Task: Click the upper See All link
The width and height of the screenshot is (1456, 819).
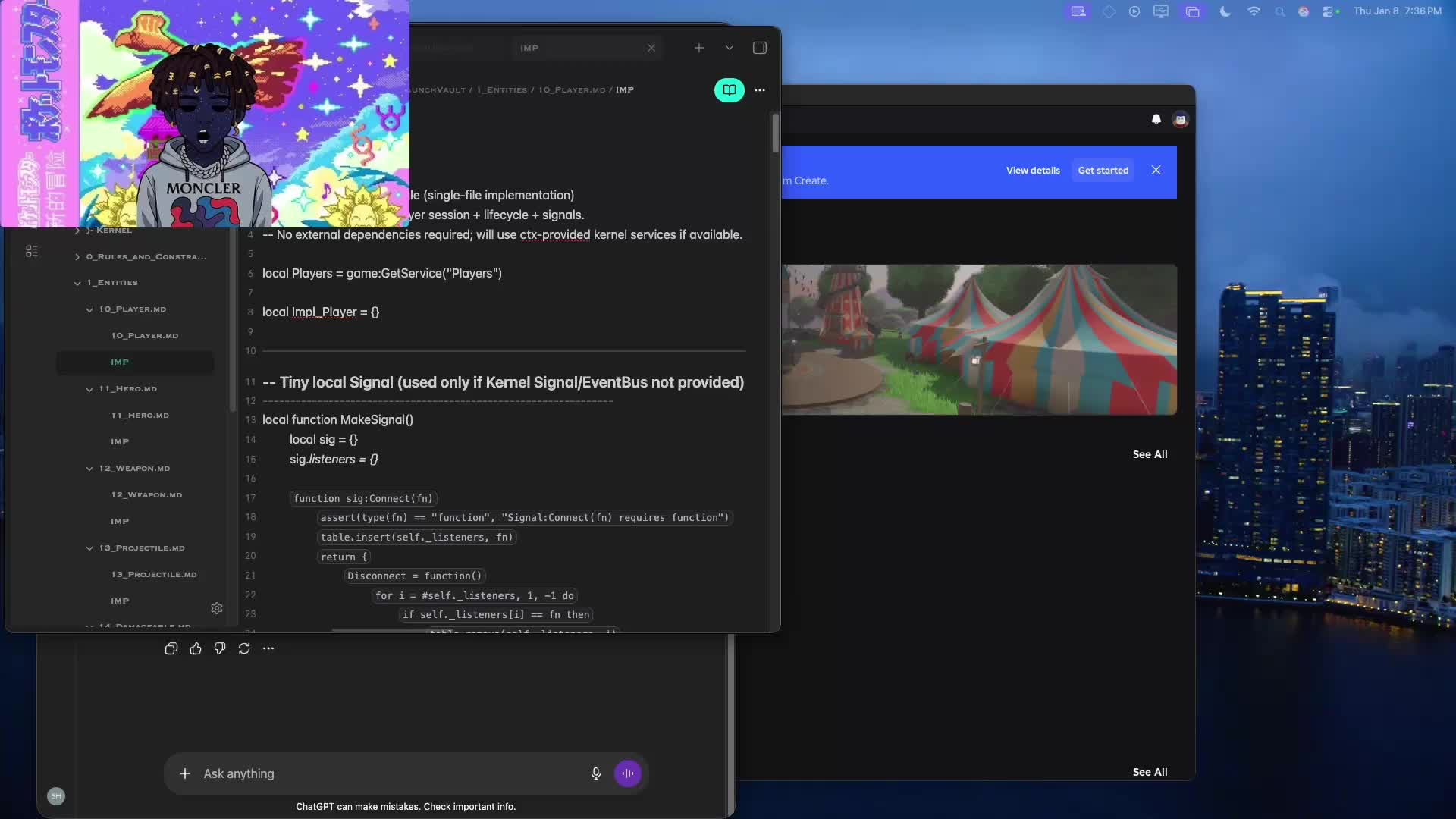Action: 1150,454
